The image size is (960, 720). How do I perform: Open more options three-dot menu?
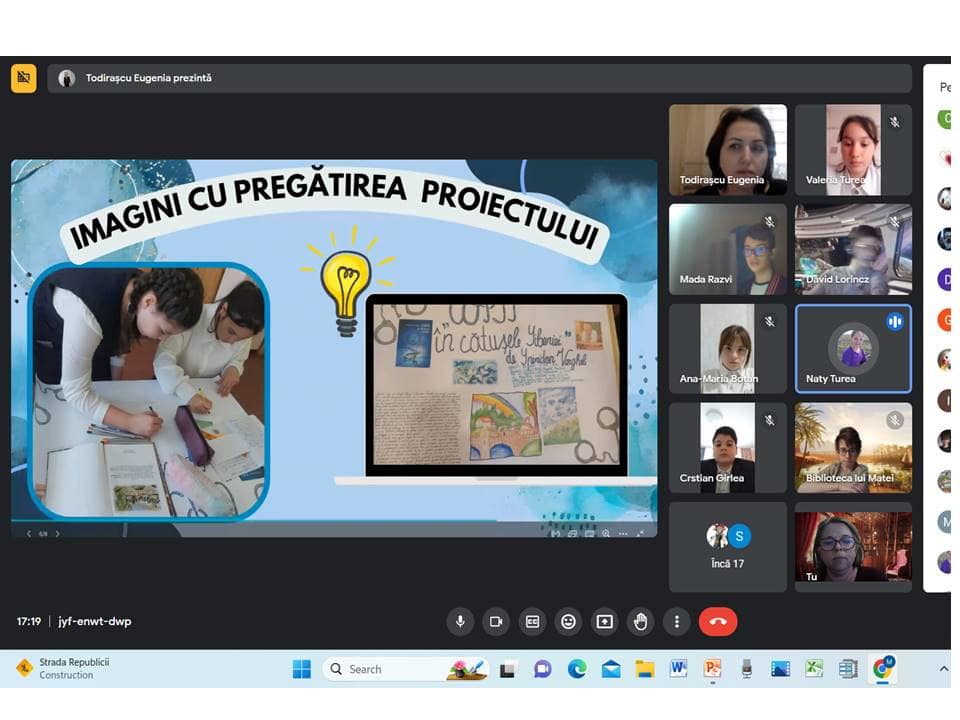pyautogui.click(x=677, y=622)
